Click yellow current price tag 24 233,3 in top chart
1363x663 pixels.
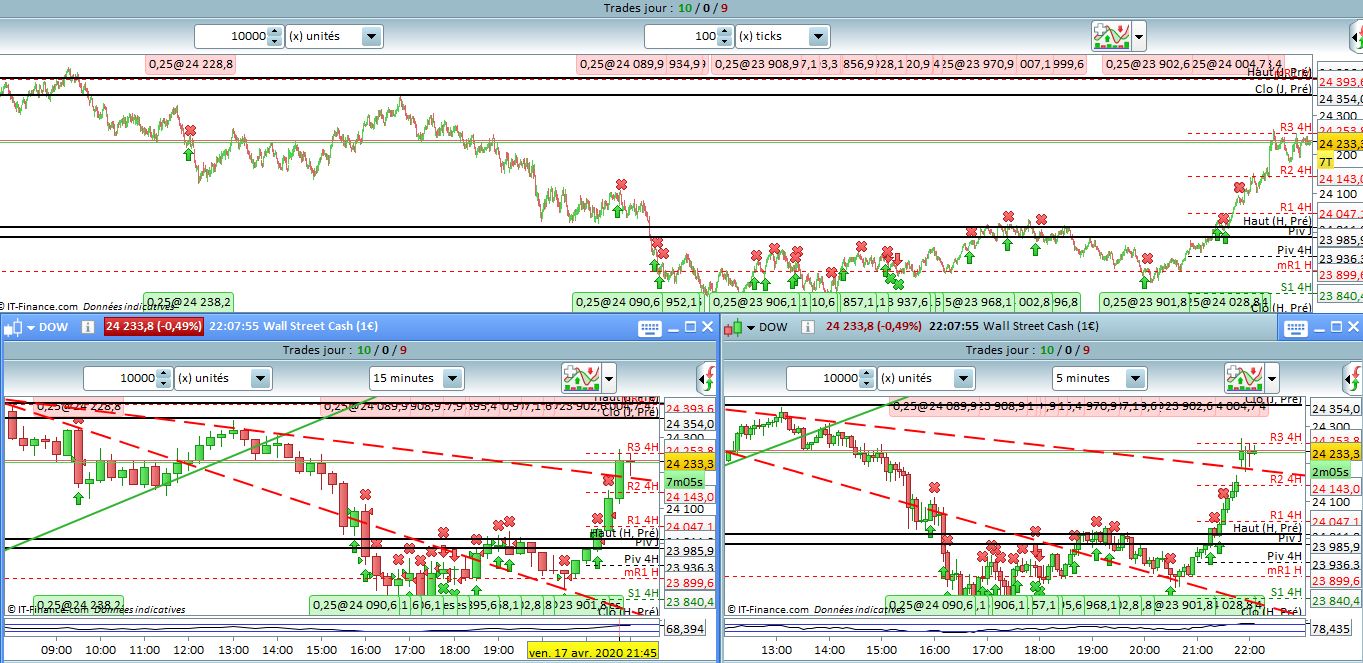point(1339,144)
